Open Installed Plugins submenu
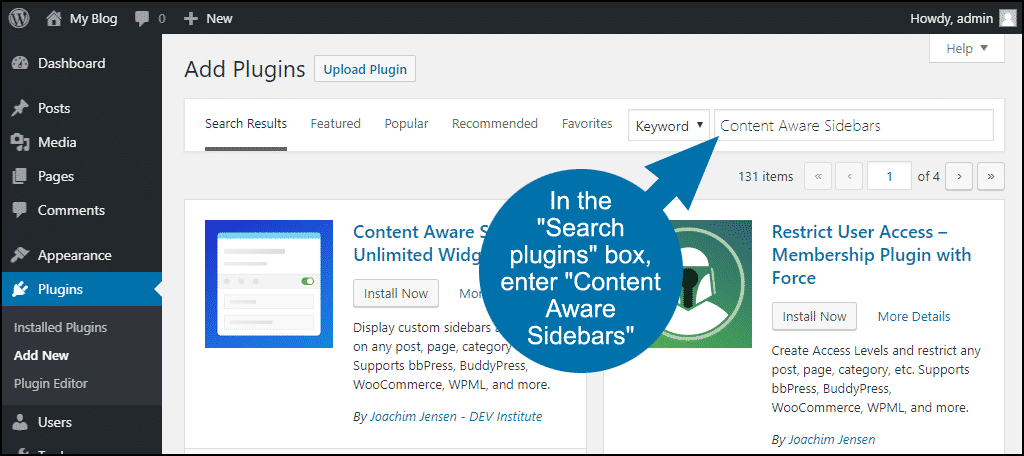This screenshot has width=1024, height=456. (x=60, y=327)
